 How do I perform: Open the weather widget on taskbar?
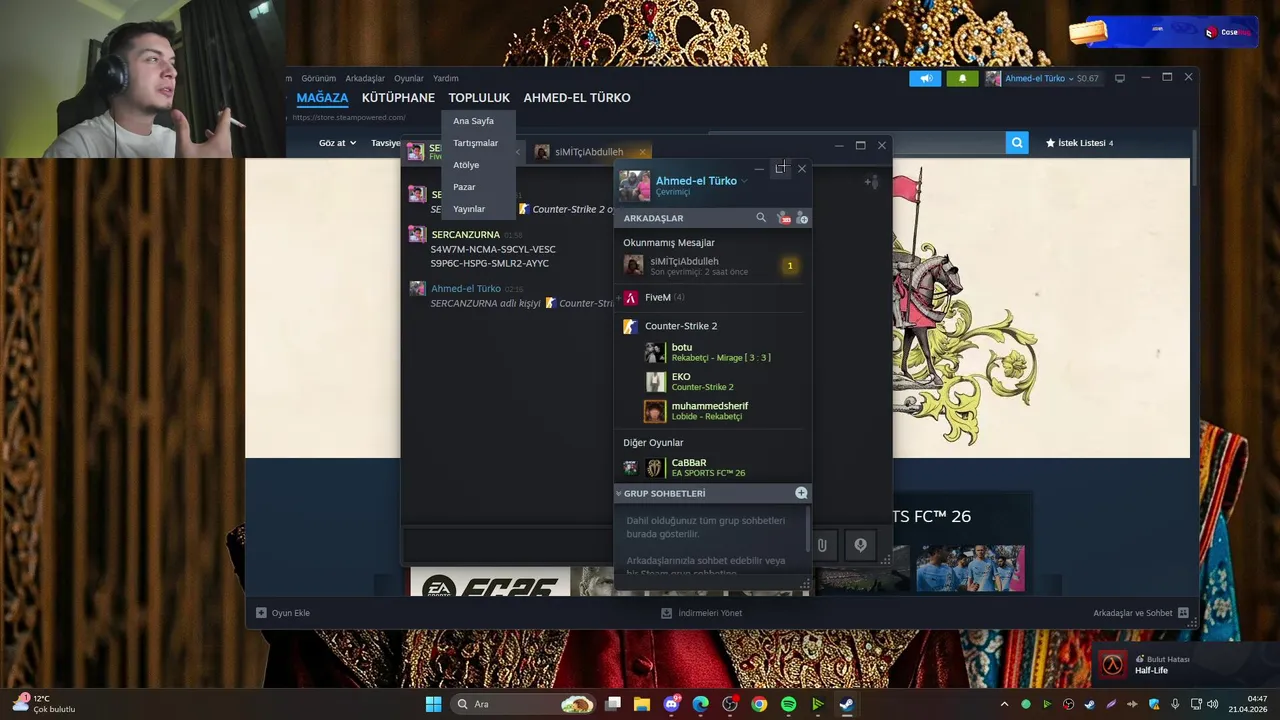45,704
